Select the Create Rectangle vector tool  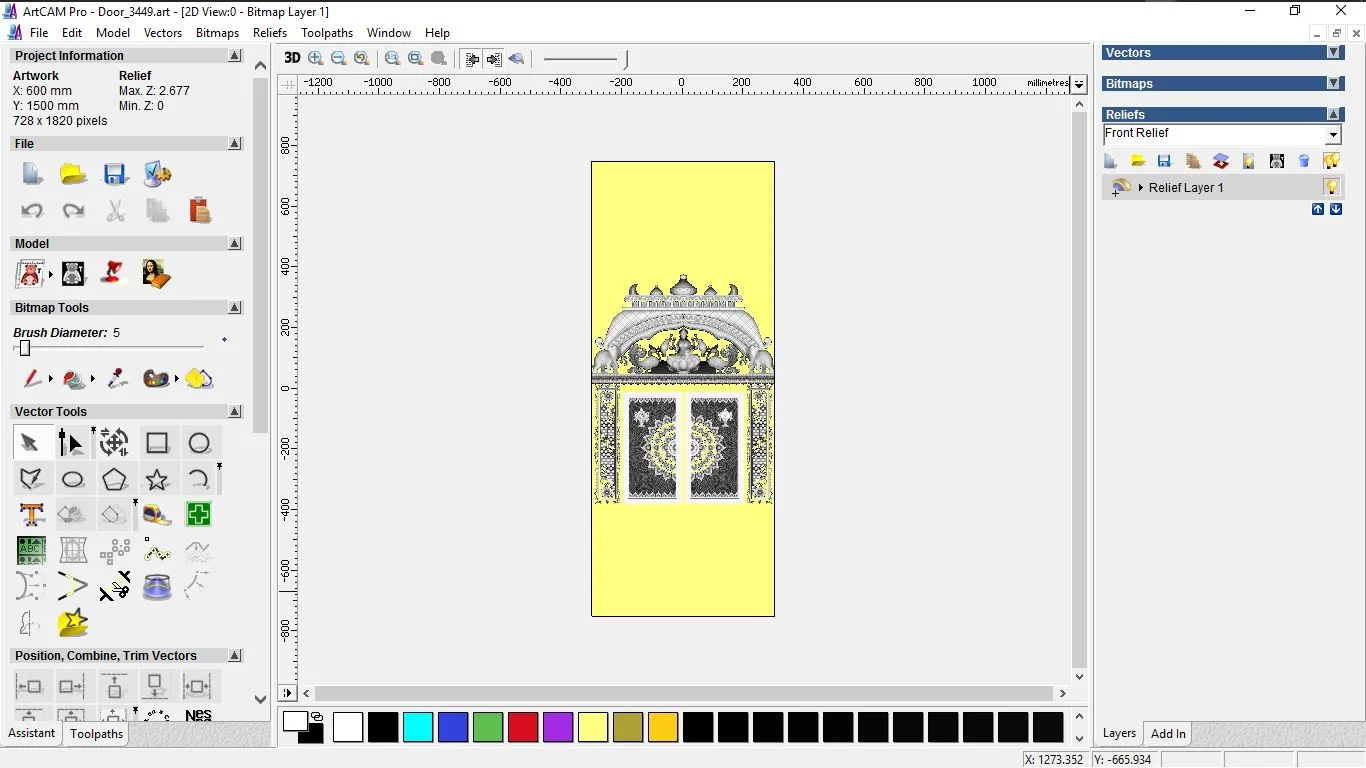coord(157,443)
